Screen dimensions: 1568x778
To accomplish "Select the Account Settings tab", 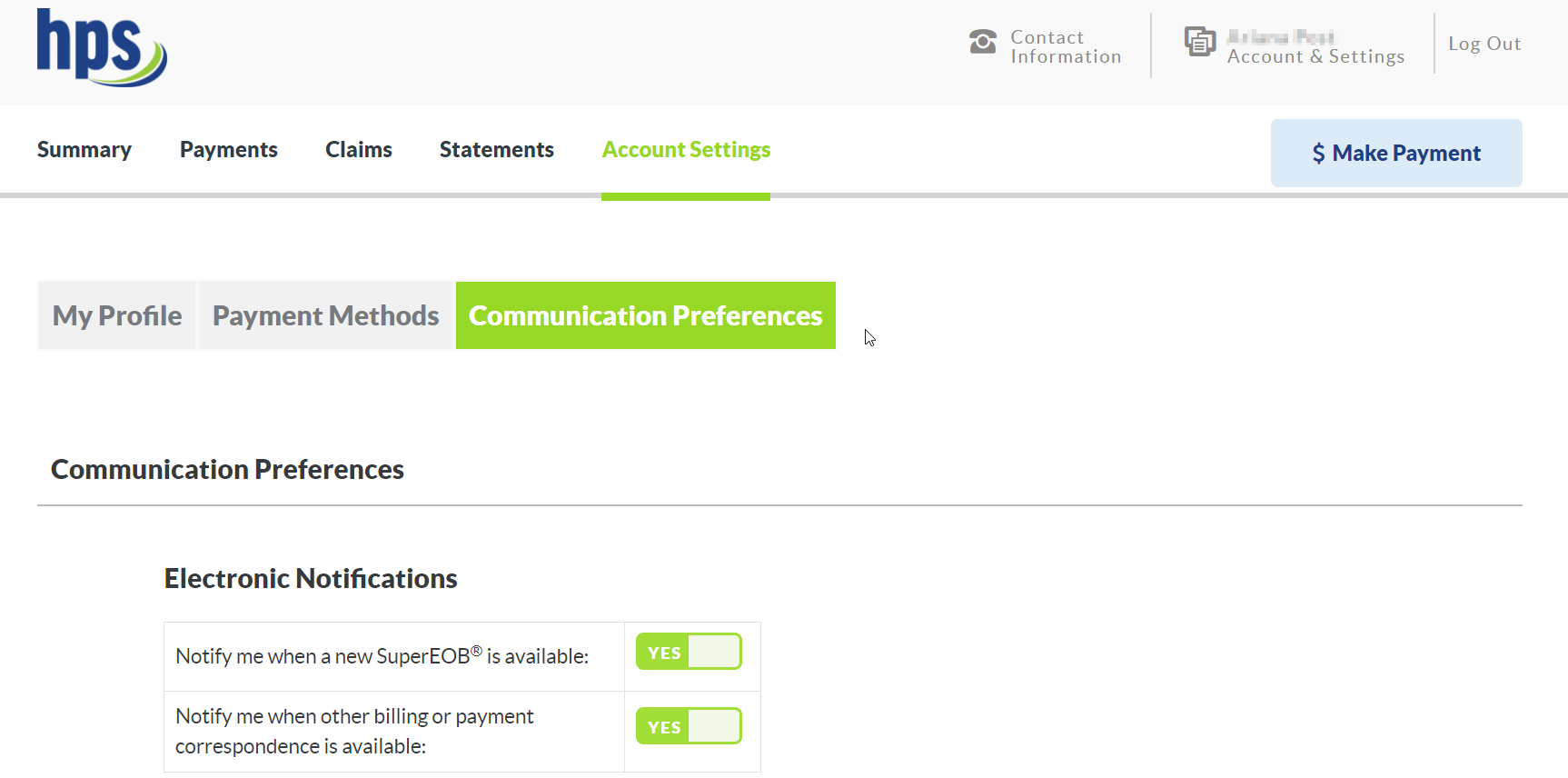I will point(686,150).
